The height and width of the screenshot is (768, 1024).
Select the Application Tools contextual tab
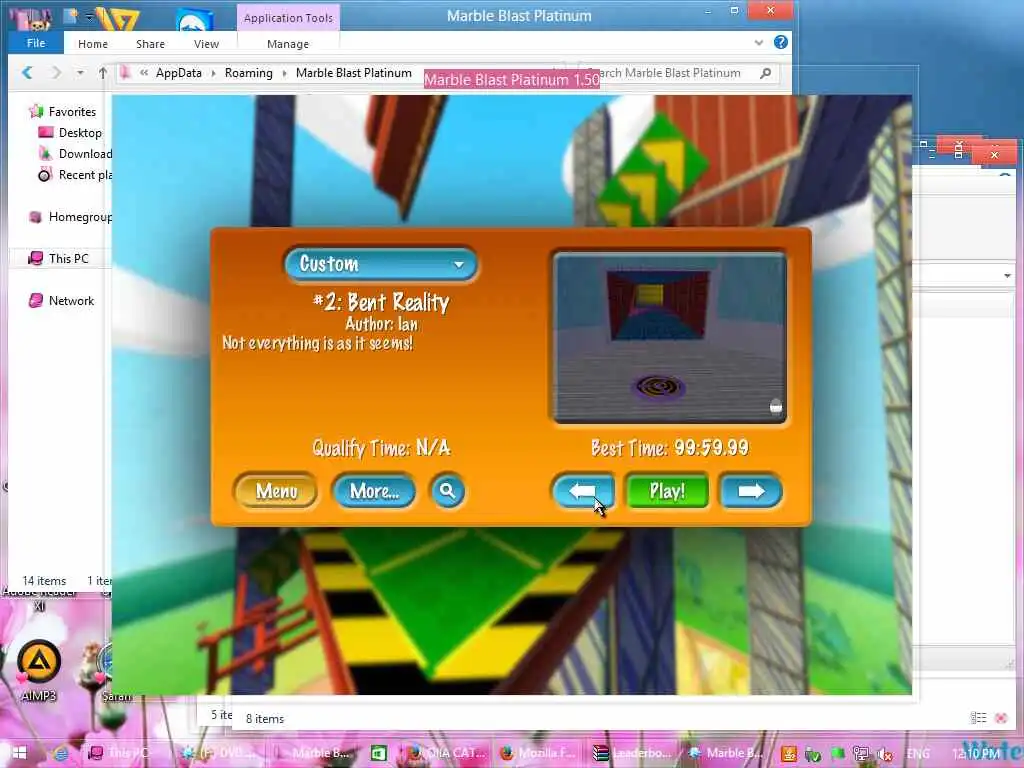coord(288,18)
